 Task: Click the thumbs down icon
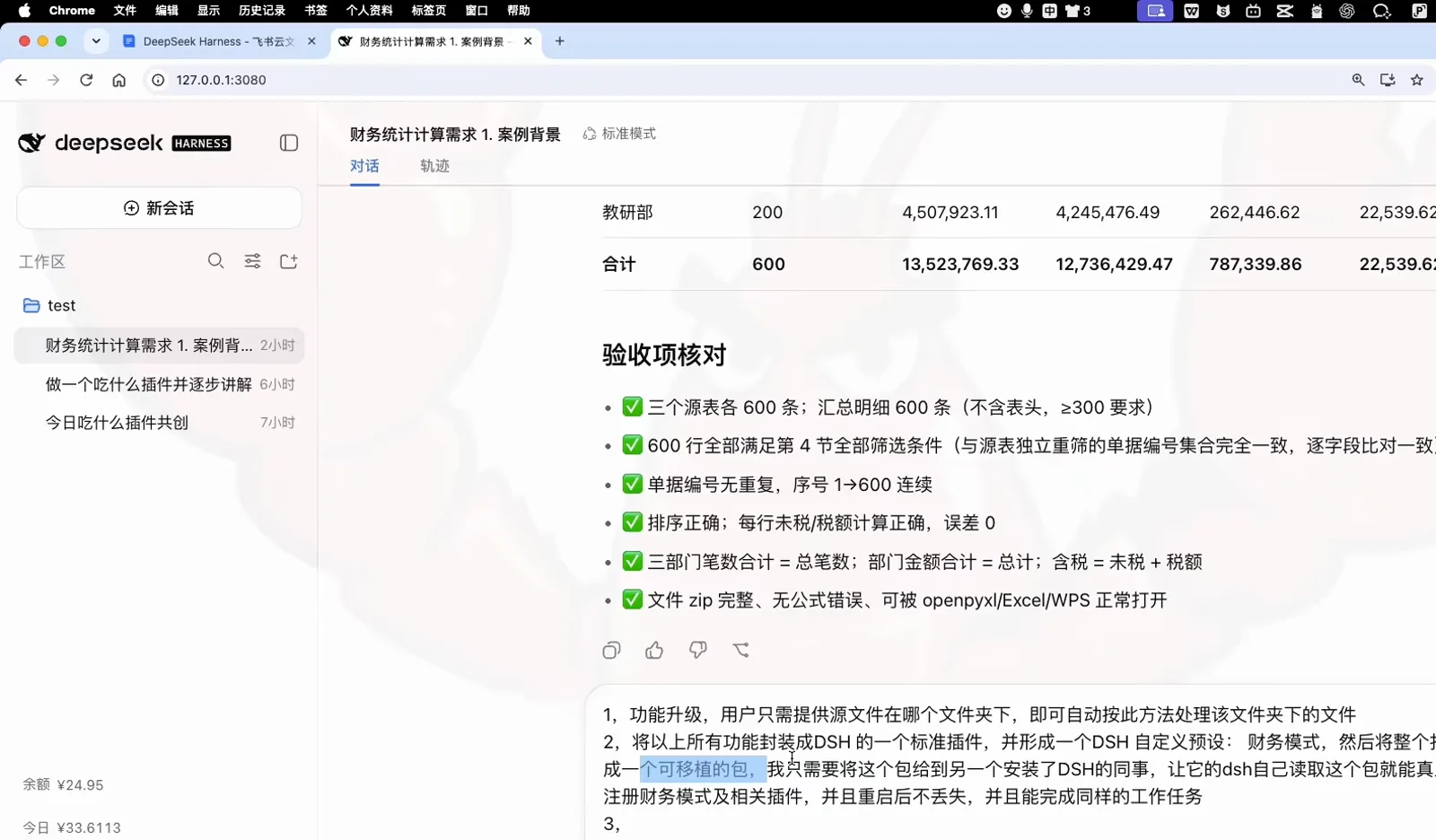click(697, 651)
